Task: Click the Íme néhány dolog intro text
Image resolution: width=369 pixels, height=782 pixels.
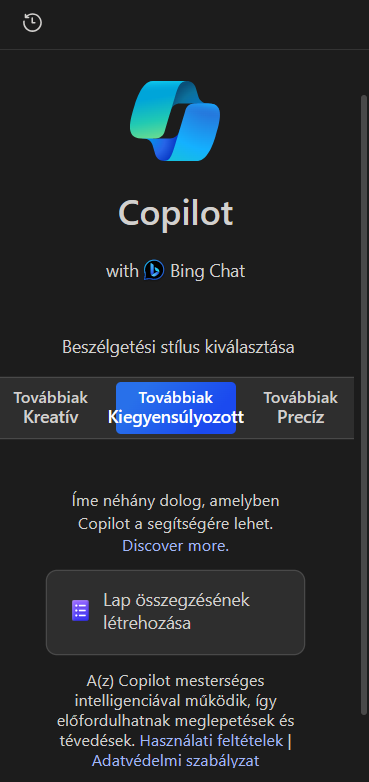Action: point(176,513)
